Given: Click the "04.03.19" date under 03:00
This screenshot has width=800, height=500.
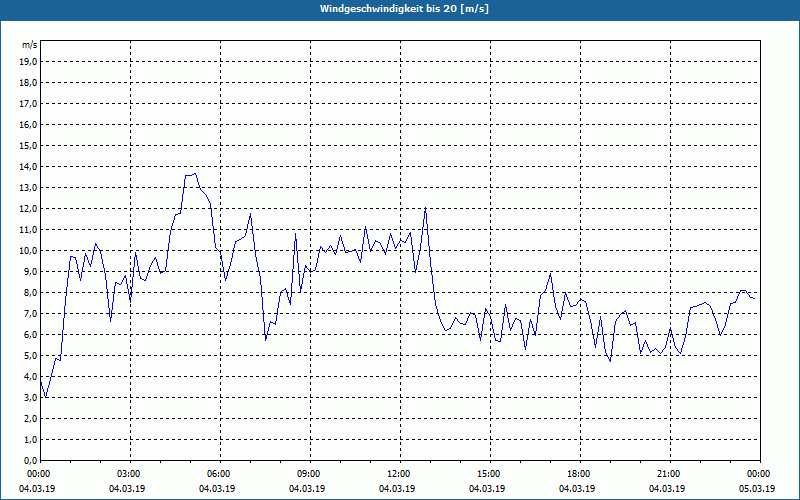Looking at the screenshot, I should pyautogui.click(x=127, y=489).
